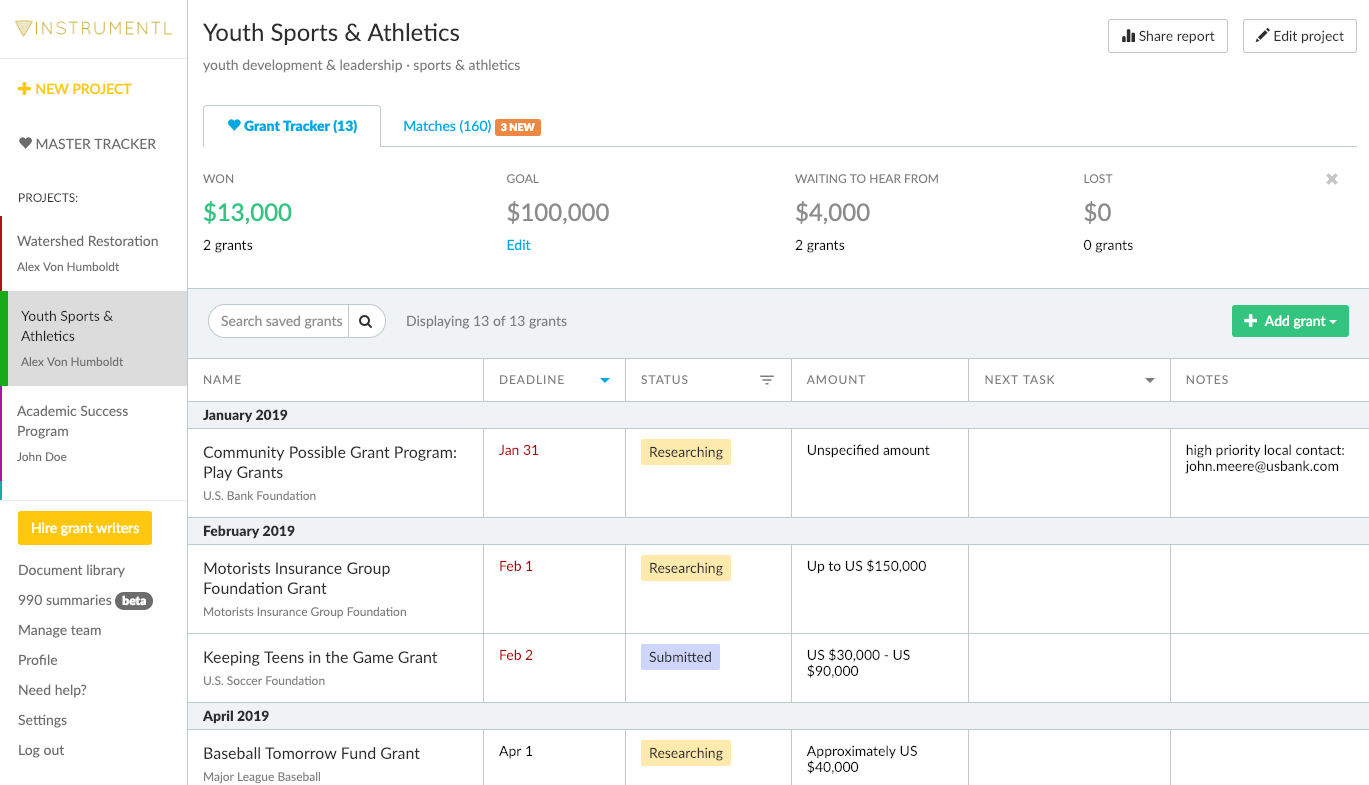Sort by Deadline column arrow
1369x785 pixels.
point(604,380)
